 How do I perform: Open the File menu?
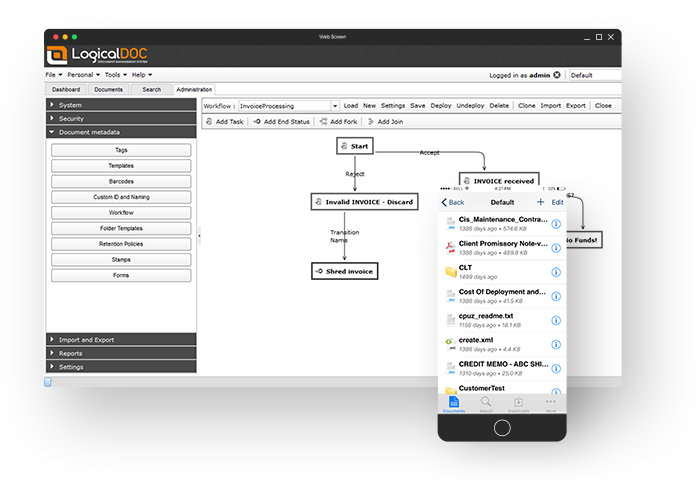point(54,75)
